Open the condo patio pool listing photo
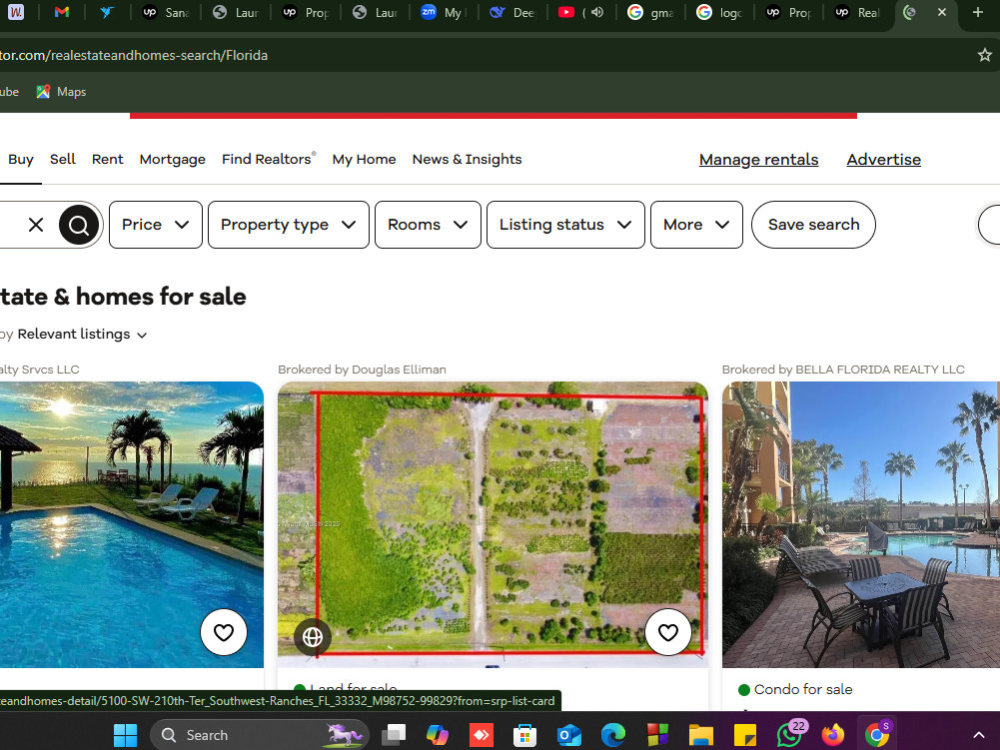Image resolution: width=1000 pixels, height=750 pixels. (861, 524)
